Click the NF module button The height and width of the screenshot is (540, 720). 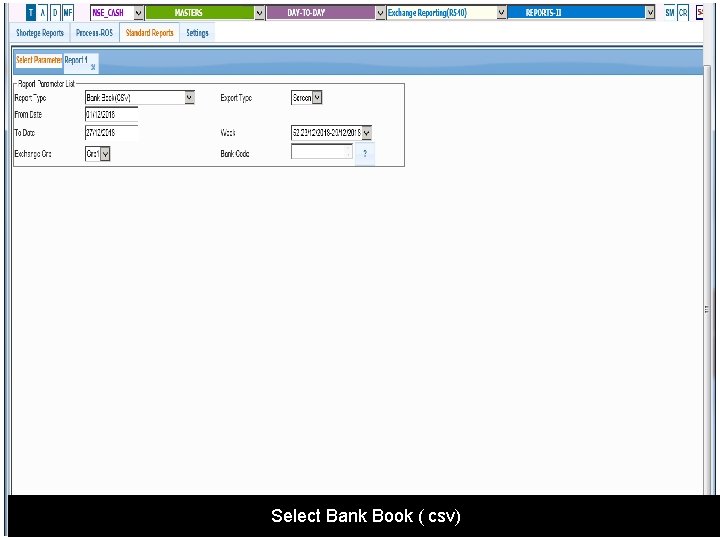pyautogui.click(x=68, y=13)
